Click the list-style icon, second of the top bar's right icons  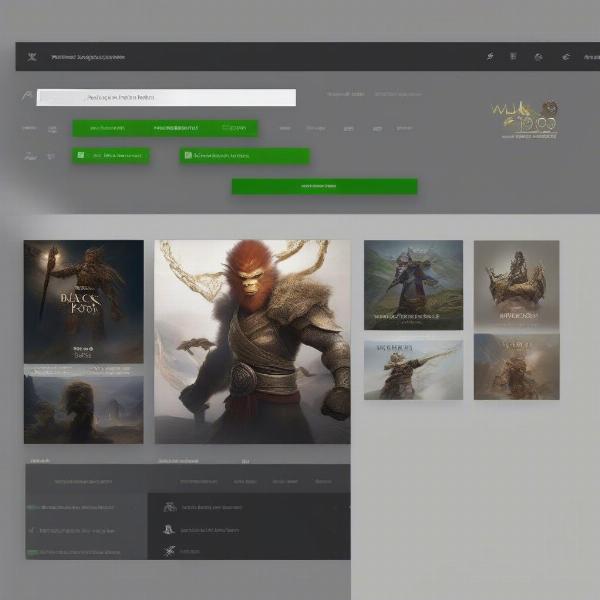click(x=514, y=57)
